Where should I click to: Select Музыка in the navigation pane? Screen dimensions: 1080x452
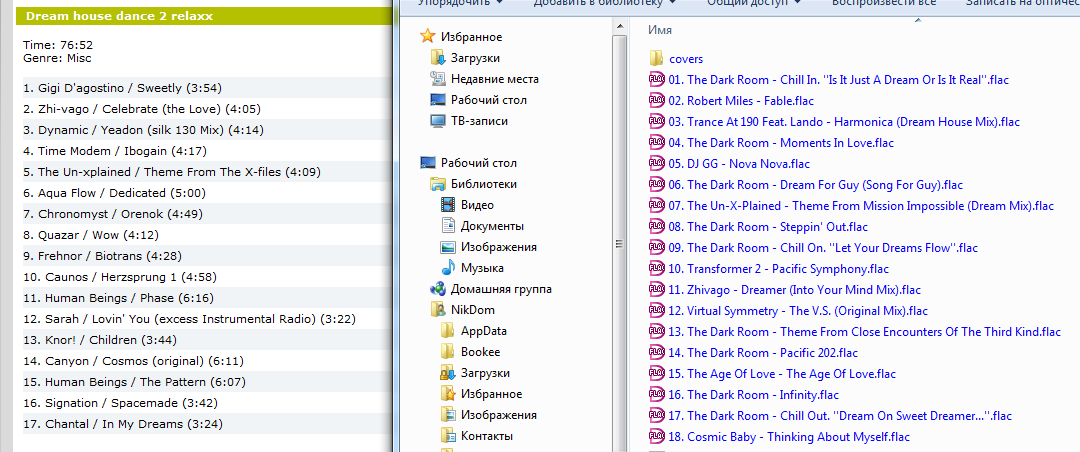(482, 268)
